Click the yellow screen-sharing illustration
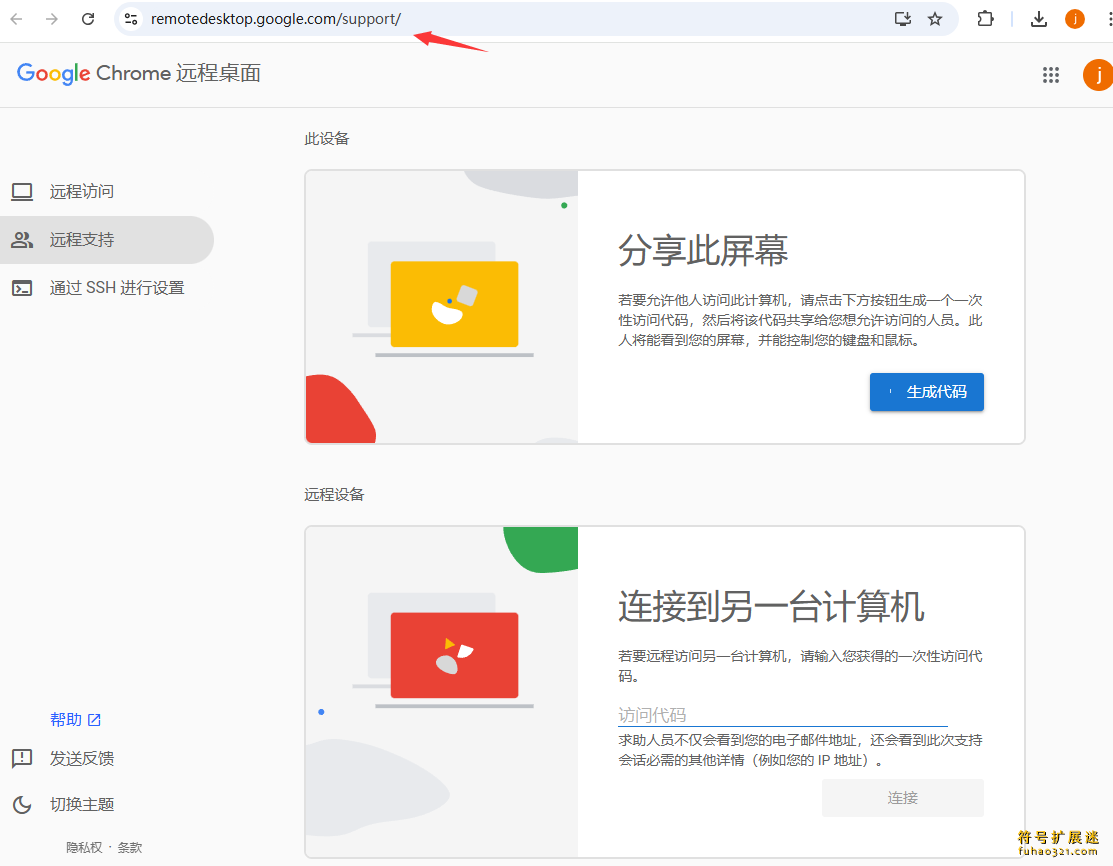The width and height of the screenshot is (1113, 866). click(454, 304)
